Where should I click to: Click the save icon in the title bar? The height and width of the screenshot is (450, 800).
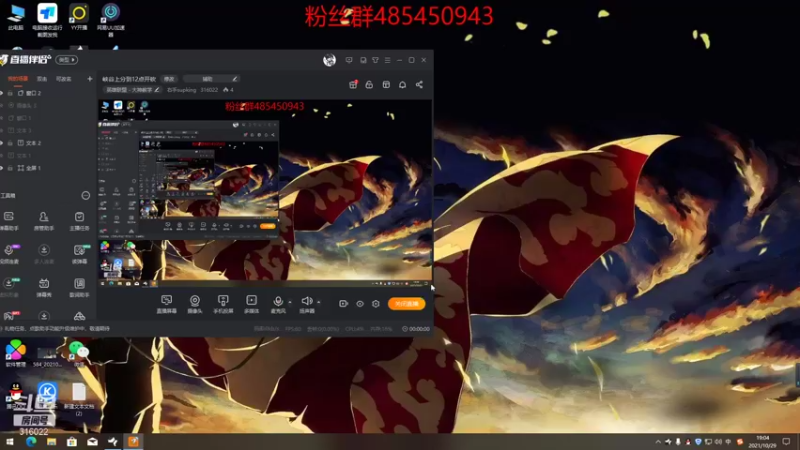(363, 60)
